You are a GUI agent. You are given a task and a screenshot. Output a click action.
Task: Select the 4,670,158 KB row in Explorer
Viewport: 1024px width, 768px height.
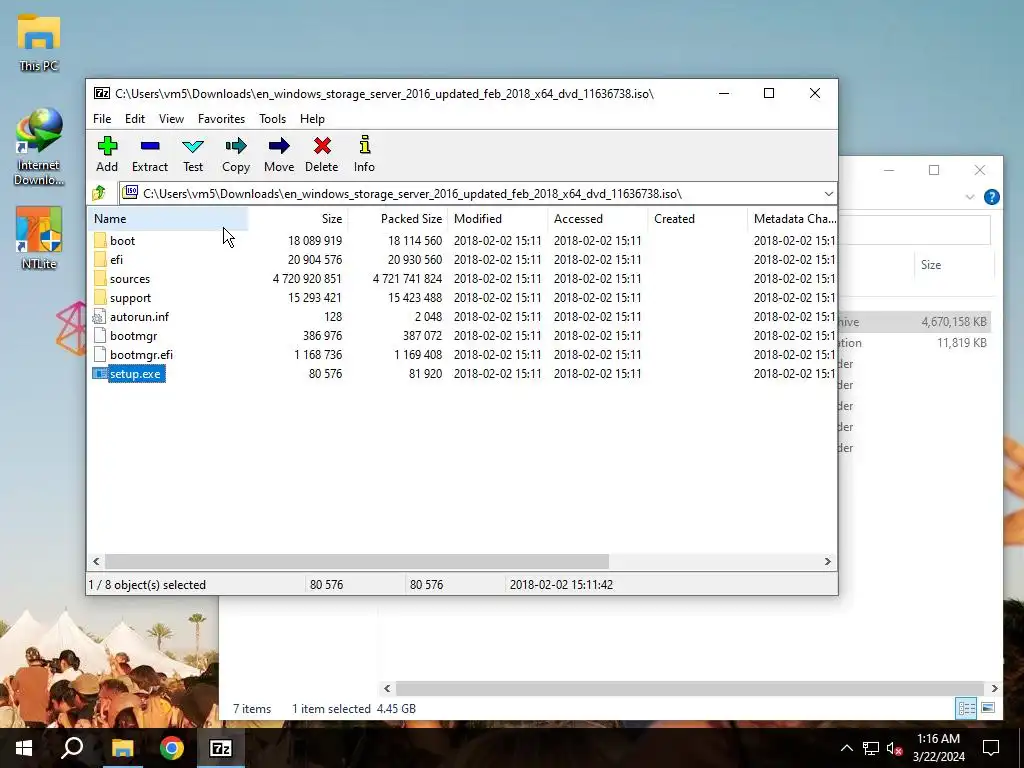(915, 322)
